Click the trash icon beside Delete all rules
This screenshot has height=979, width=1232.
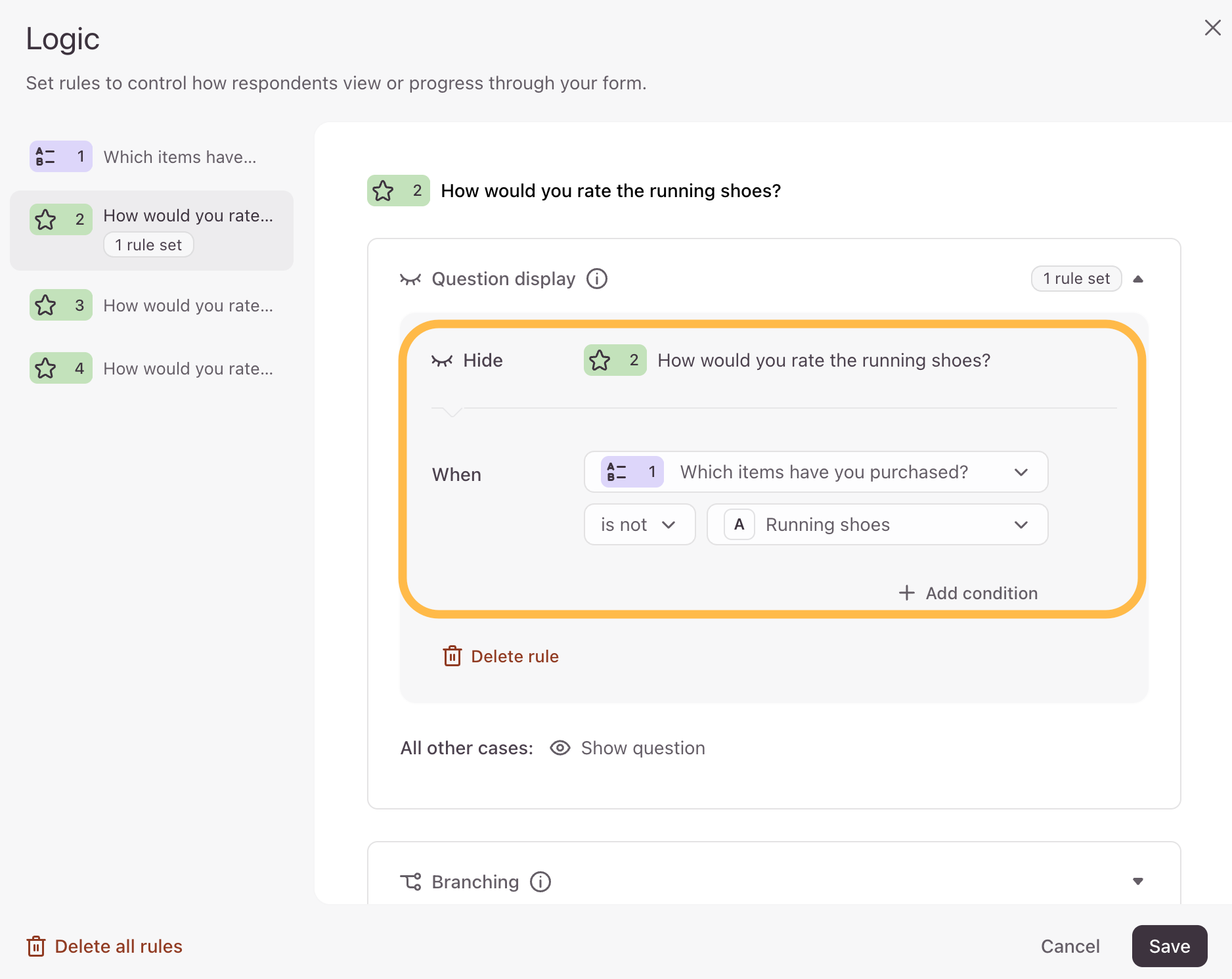[36, 946]
